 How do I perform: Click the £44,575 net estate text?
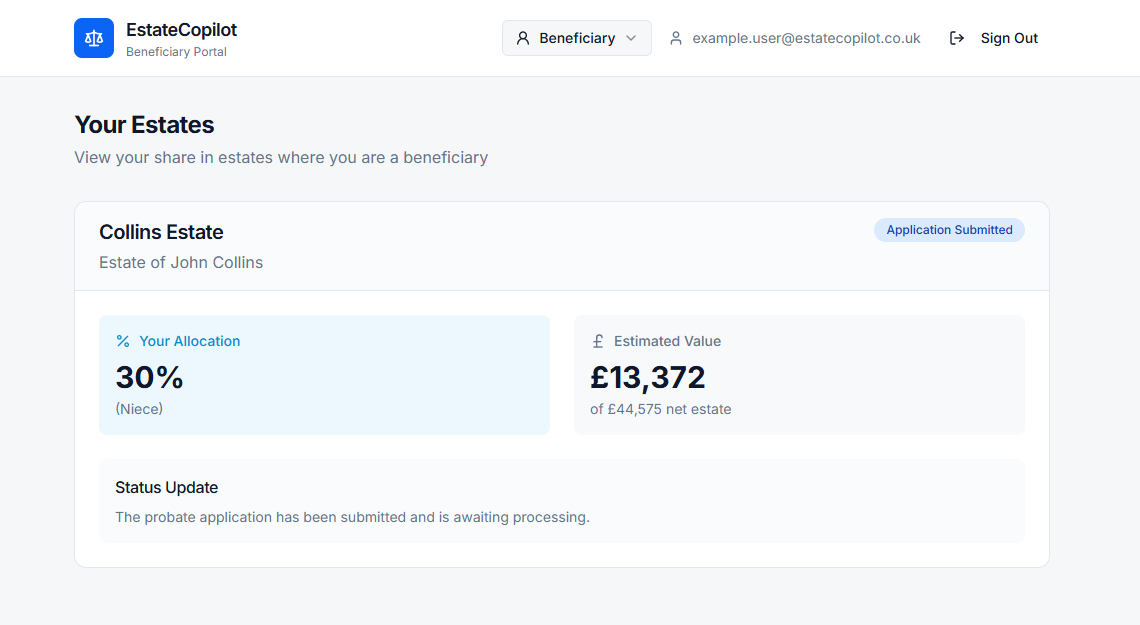pyautogui.click(x=660, y=409)
